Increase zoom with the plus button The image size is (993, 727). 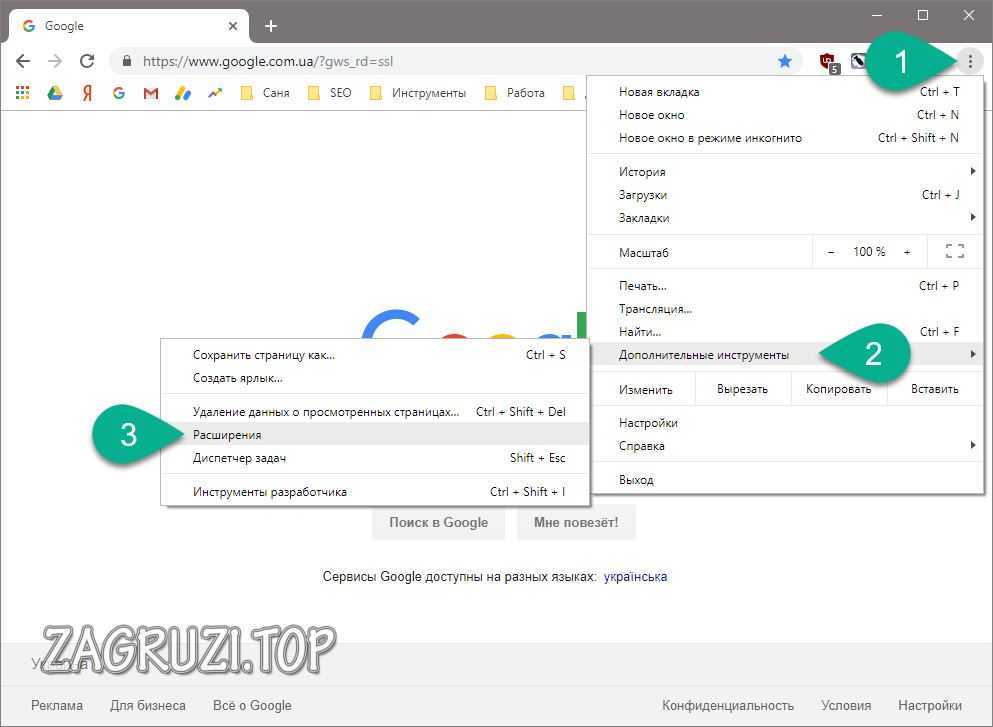click(907, 252)
